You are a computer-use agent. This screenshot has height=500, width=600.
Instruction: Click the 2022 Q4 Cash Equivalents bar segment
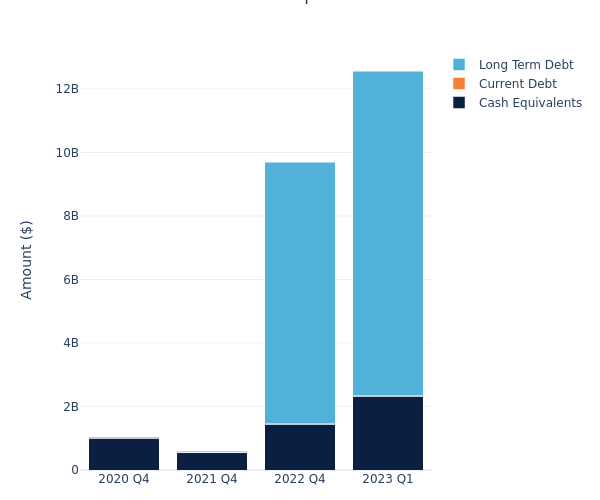click(x=300, y=447)
